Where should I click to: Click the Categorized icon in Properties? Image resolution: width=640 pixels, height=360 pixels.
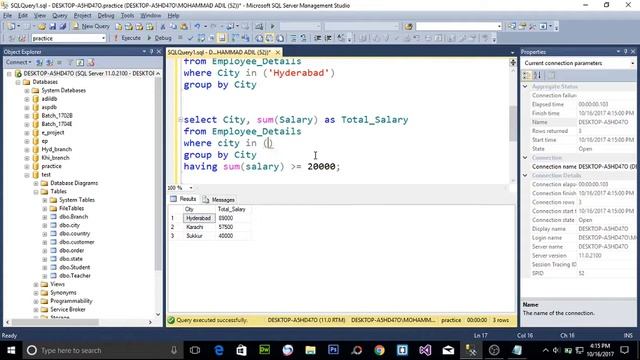pyautogui.click(x=527, y=76)
